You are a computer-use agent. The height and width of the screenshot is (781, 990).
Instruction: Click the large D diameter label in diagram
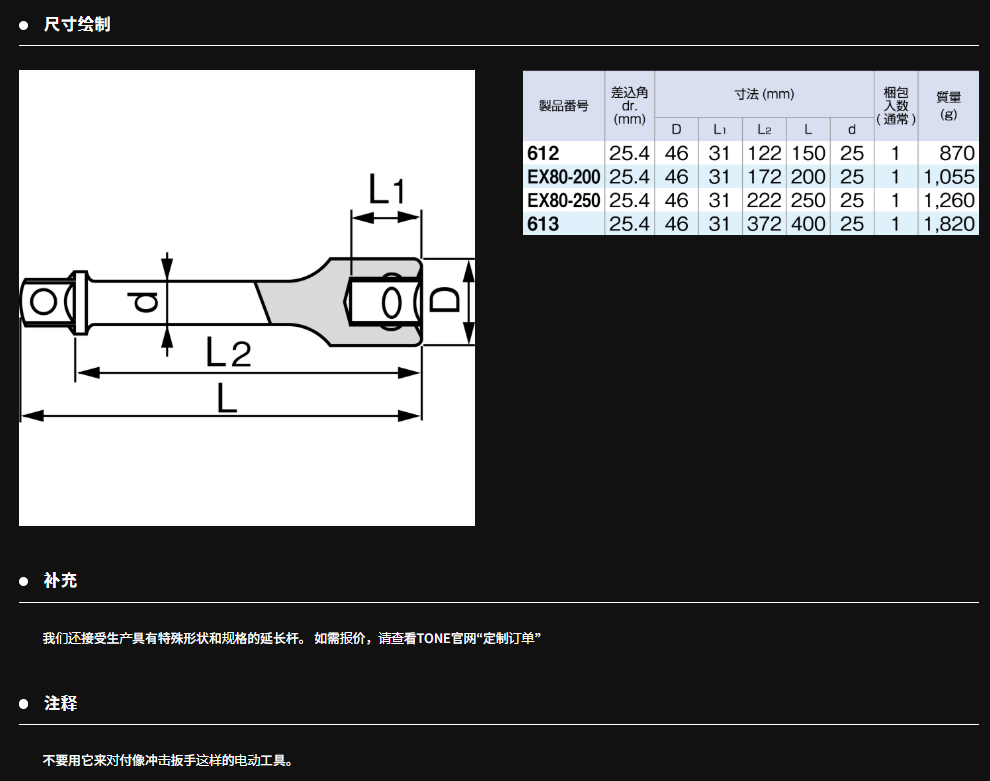coord(448,300)
